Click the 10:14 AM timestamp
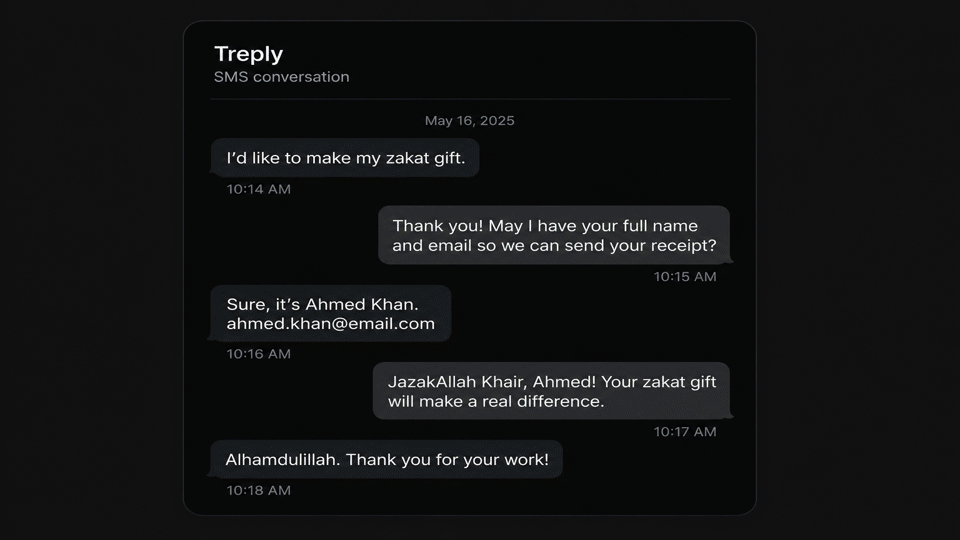Viewport: 960px width, 540px height. click(258, 189)
